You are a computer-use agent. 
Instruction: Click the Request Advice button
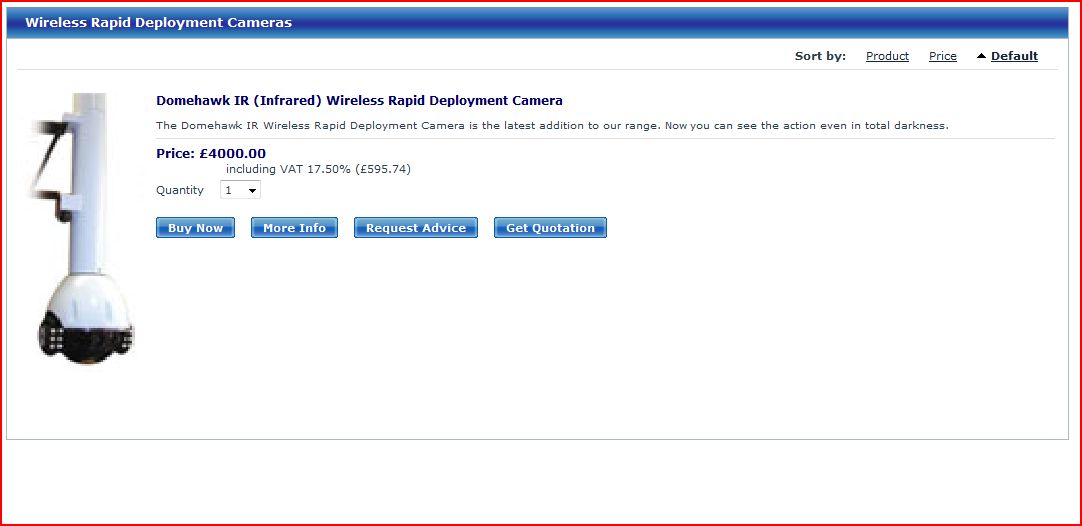pyautogui.click(x=415, y=228)
